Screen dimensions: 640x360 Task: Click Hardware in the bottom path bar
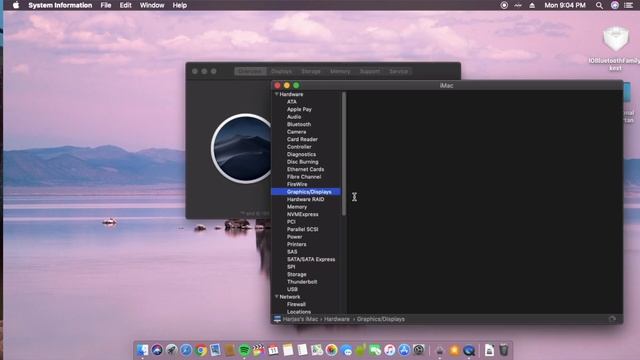click(337, 319)
